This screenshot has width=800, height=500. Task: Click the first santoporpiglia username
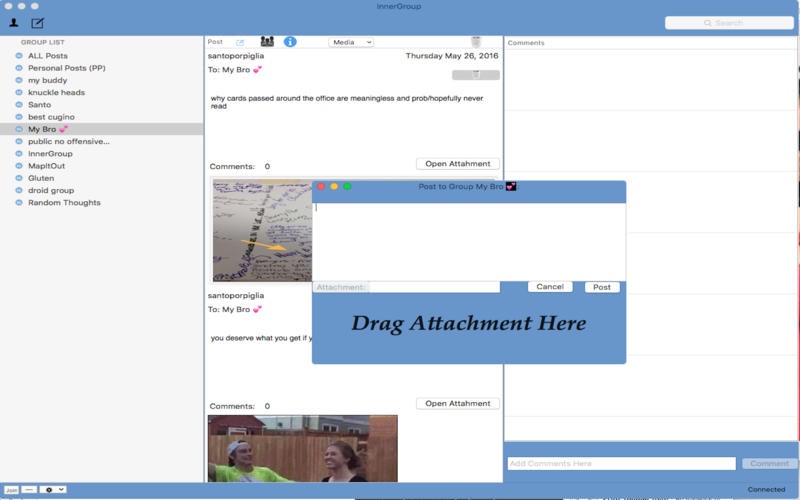point(236,56)
